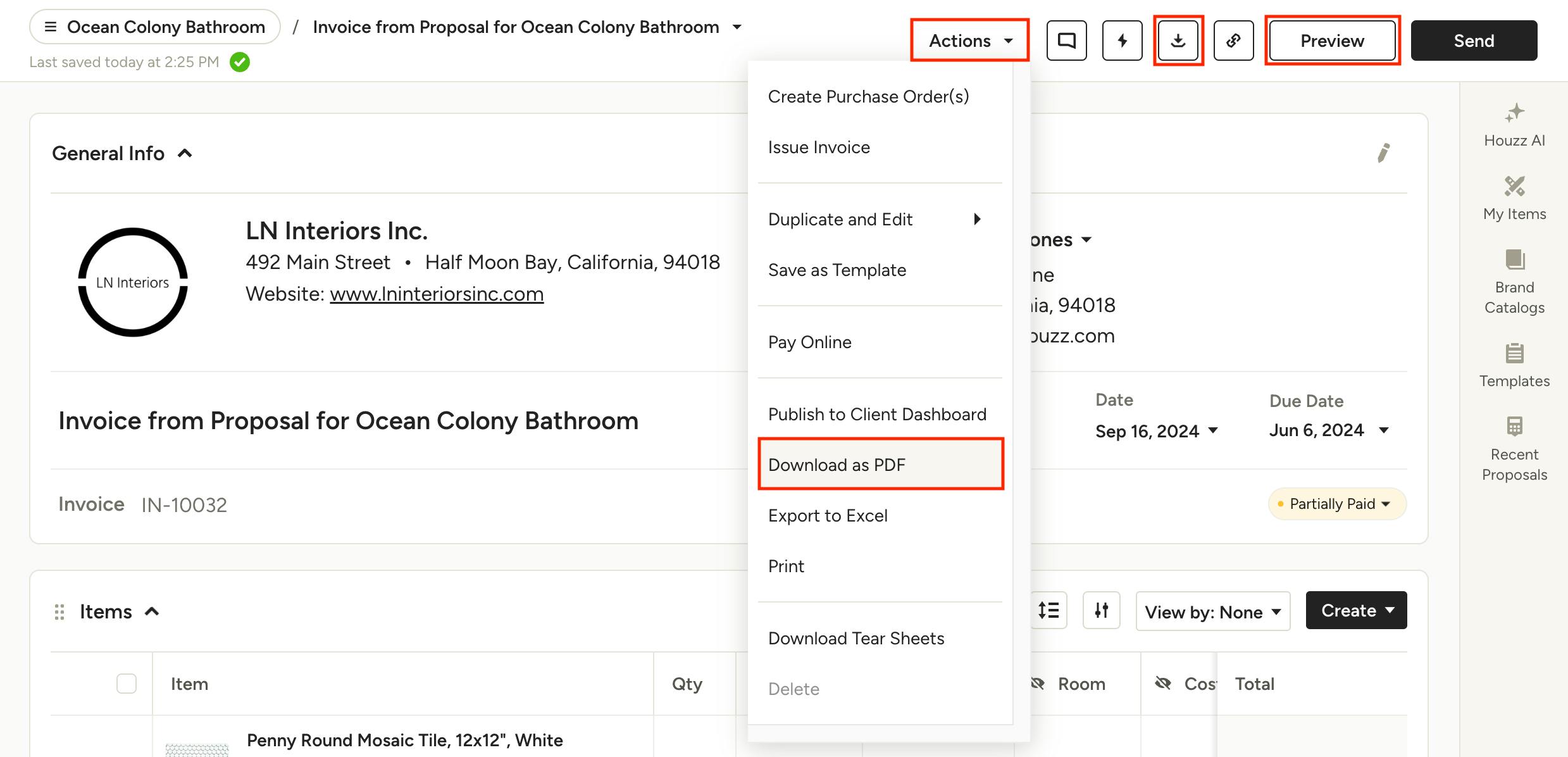Click the 492 Main Street address text
Viewport: 1568px width, 757px height.
point(318,262)
